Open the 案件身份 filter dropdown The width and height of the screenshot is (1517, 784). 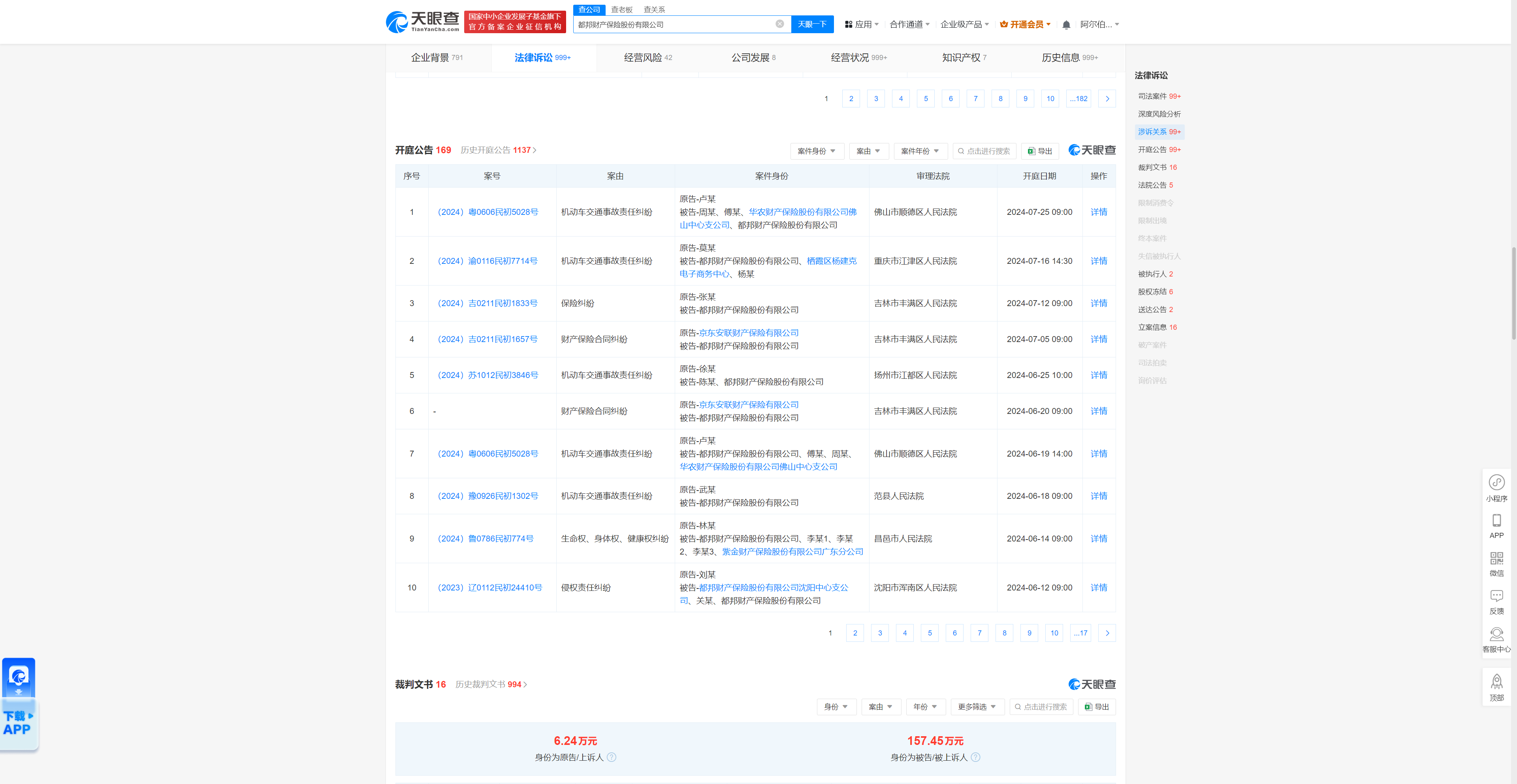tap(817, 151)
